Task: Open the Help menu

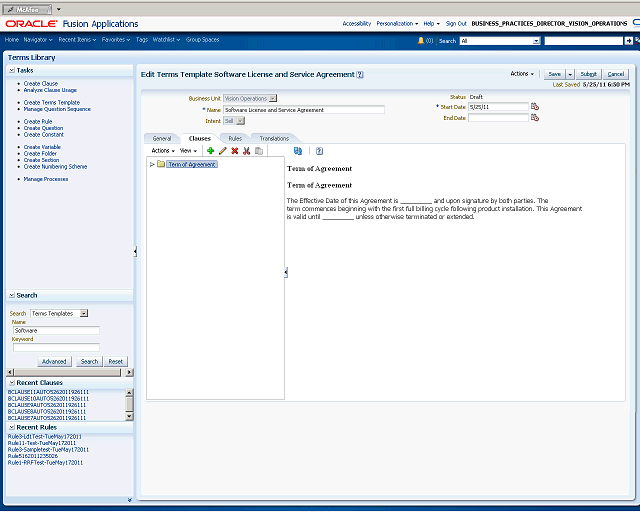Action: tap(431, 24)
